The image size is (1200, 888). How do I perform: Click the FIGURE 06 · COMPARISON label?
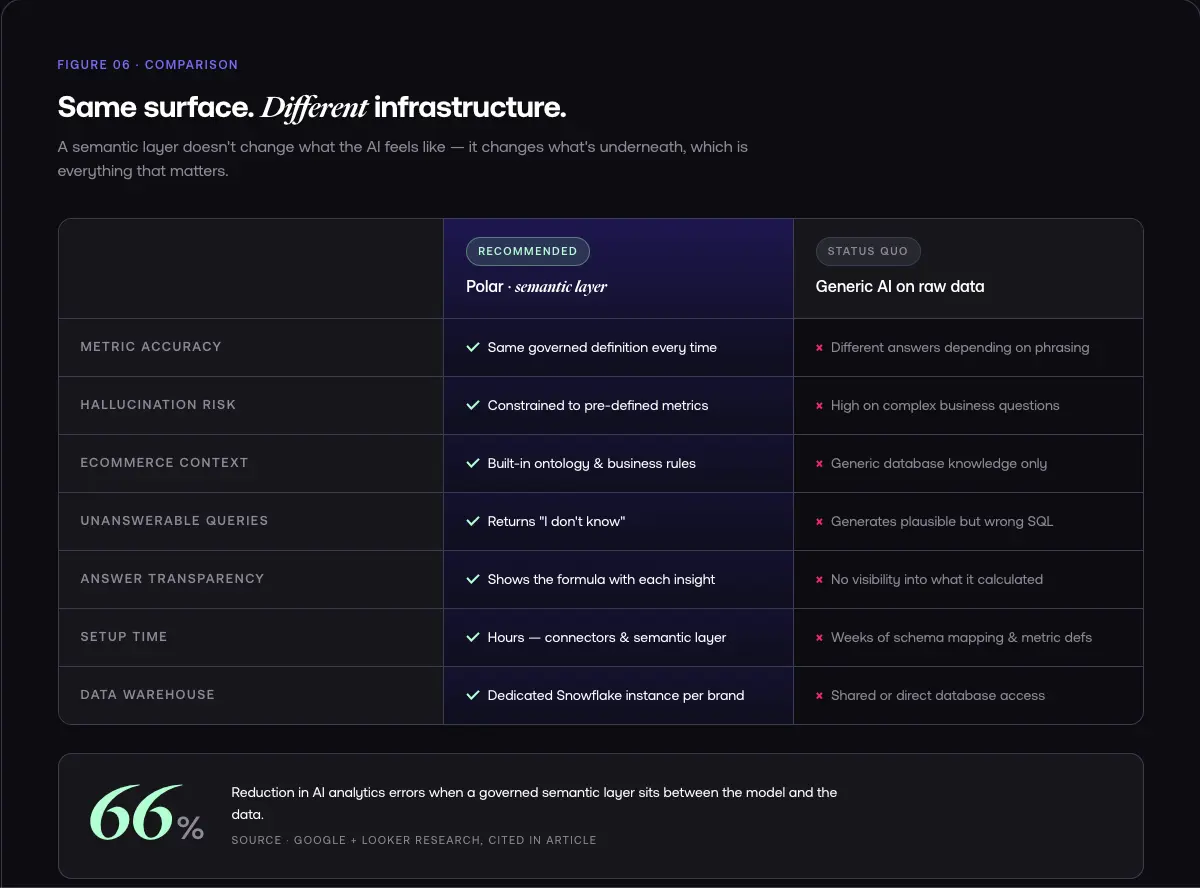pos(147,65)
